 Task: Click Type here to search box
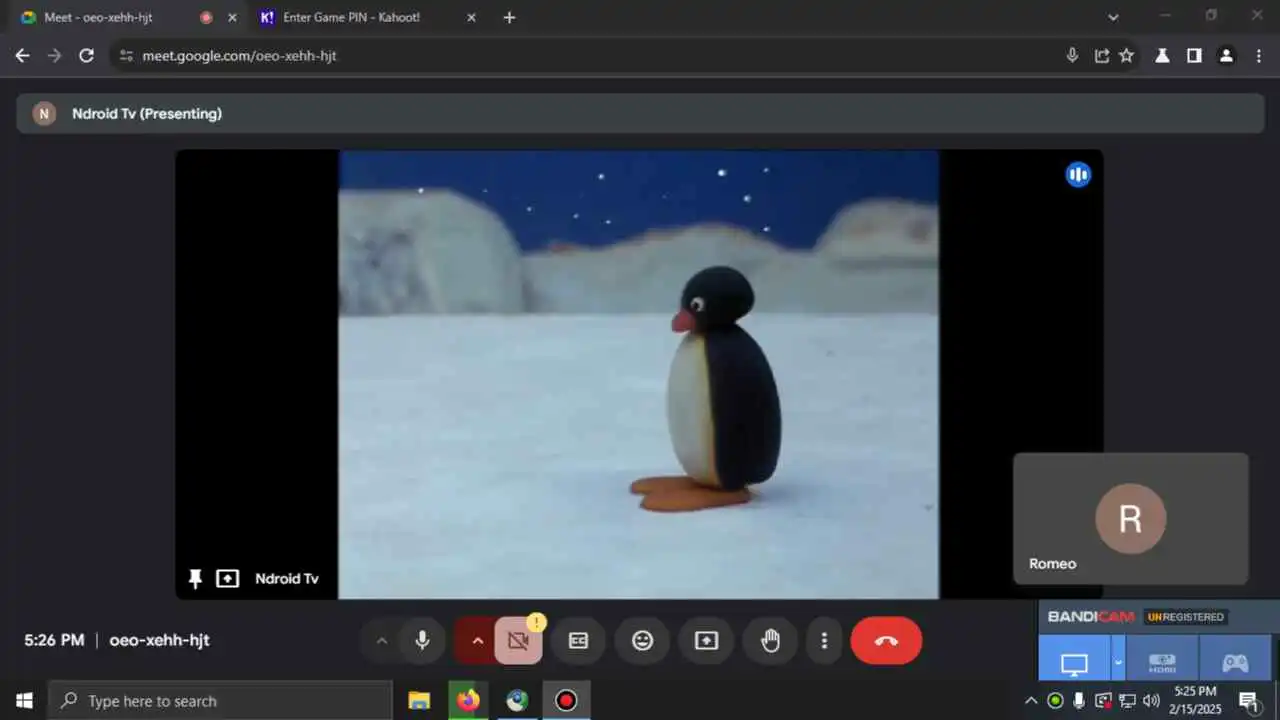[x=220, y=701]
